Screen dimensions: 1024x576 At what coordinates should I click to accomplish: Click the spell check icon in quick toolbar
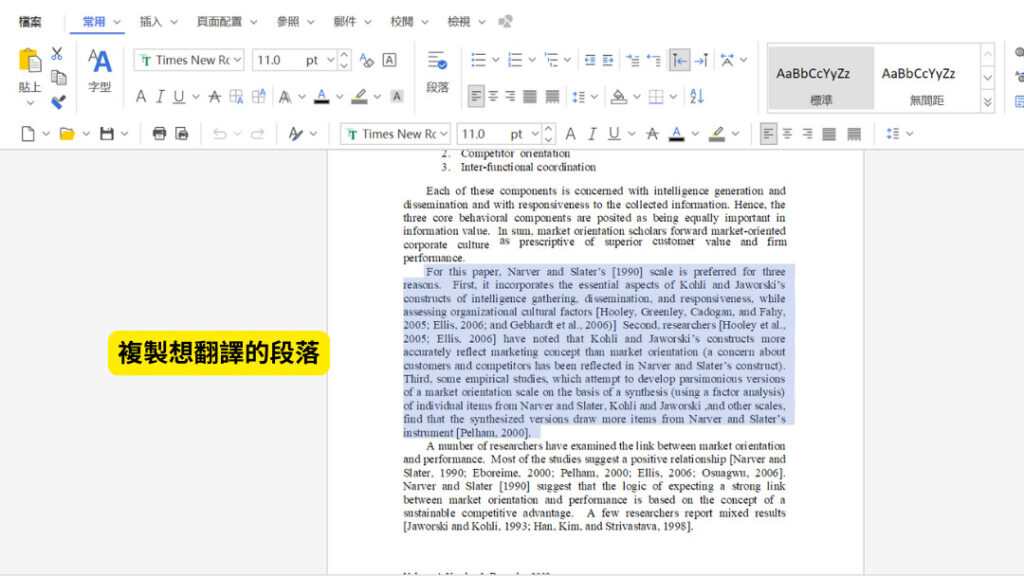point(295,134)
